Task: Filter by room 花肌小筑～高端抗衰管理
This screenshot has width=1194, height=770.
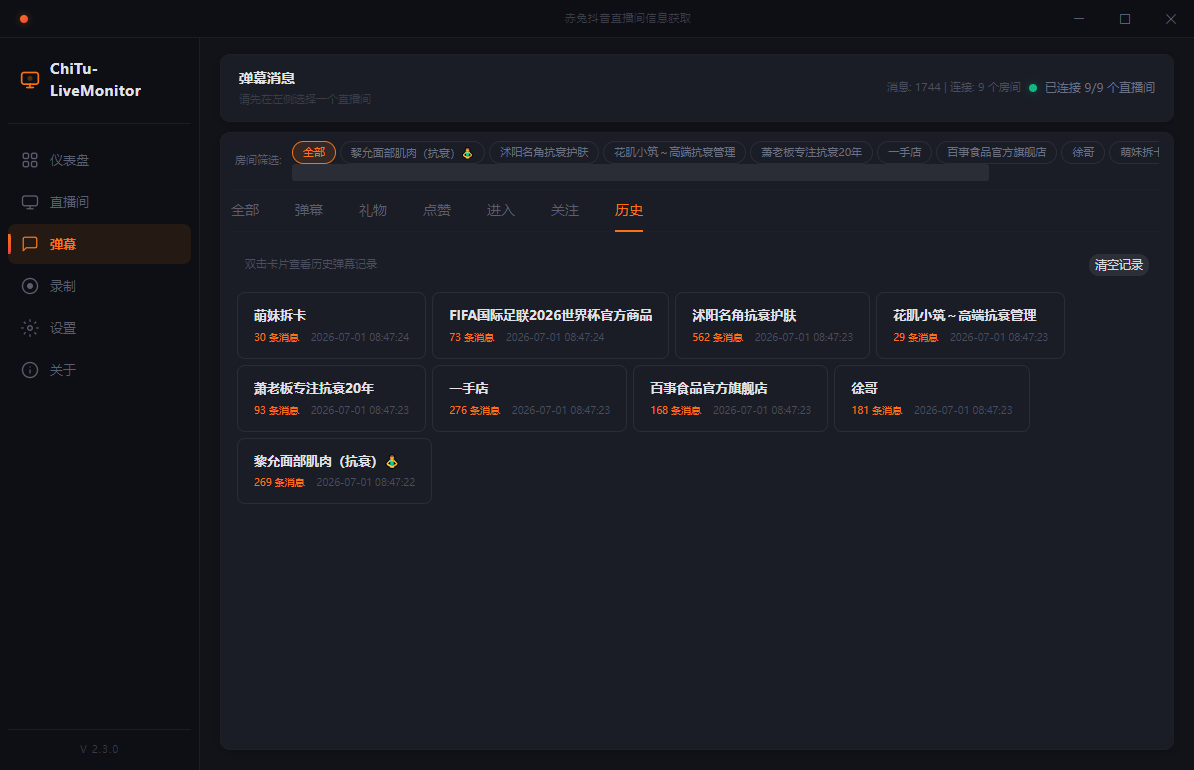Action: (675, 152)
